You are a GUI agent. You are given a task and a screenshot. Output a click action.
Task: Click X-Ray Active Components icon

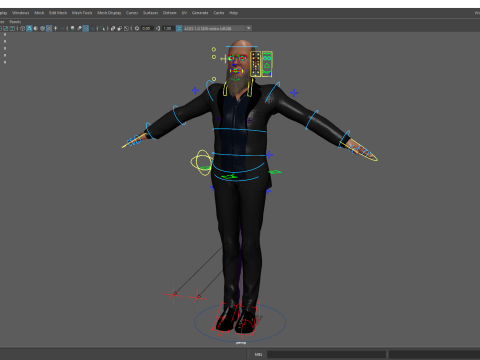pos(120,28)
